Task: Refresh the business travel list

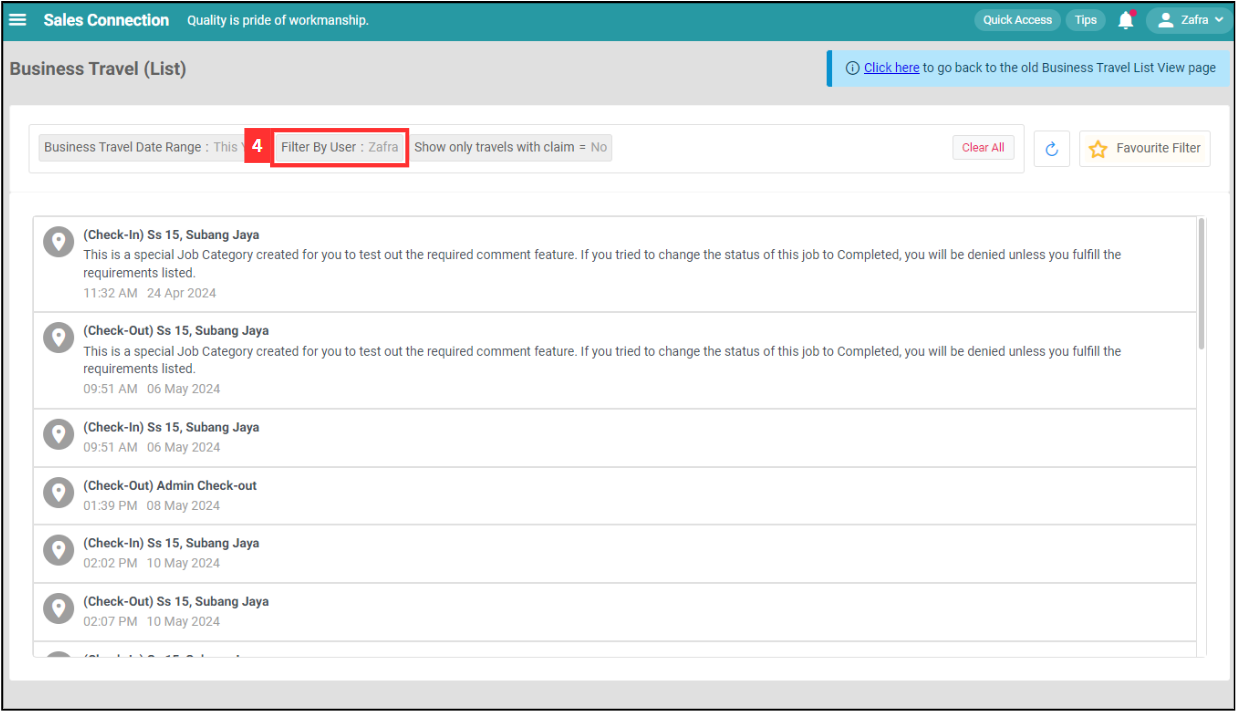Action: [x=1052, y=148]
